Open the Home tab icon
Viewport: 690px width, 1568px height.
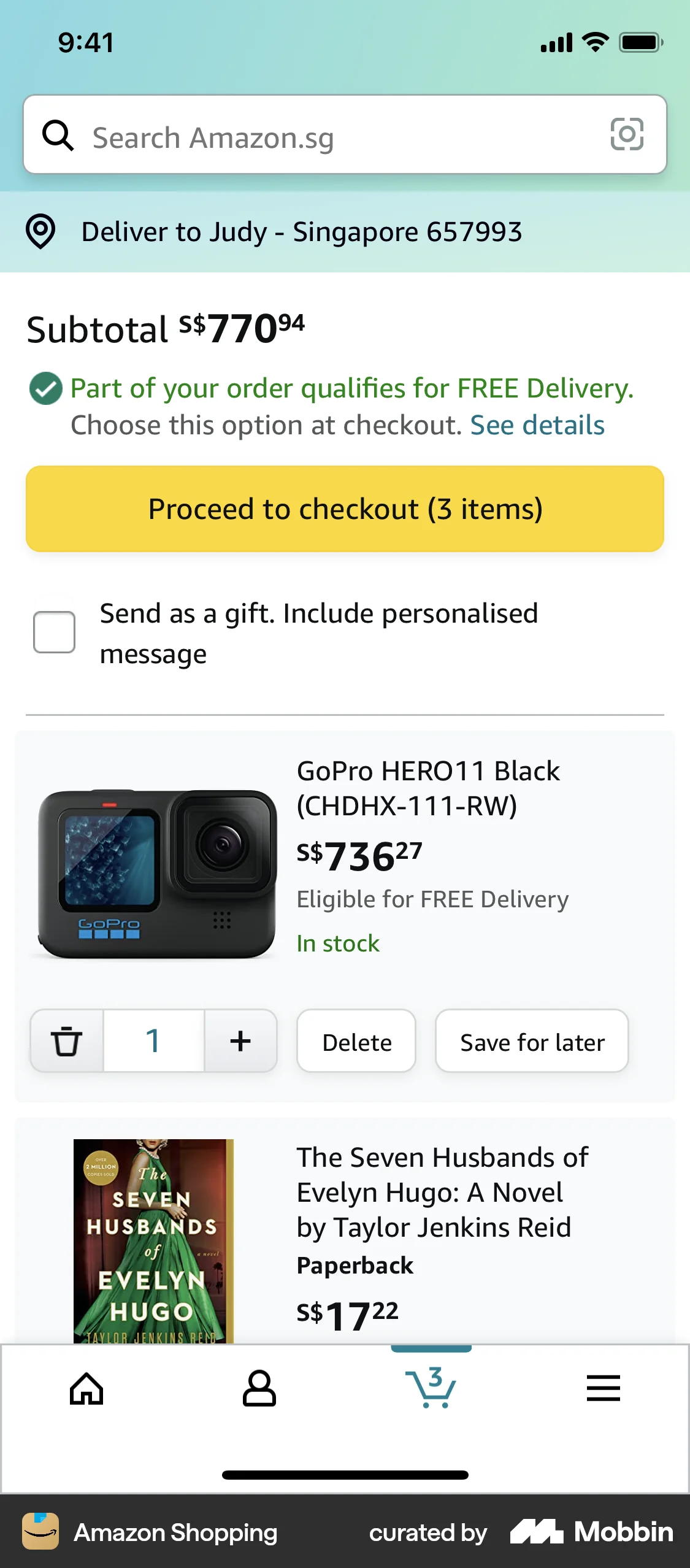click(x=86, y=1389)
